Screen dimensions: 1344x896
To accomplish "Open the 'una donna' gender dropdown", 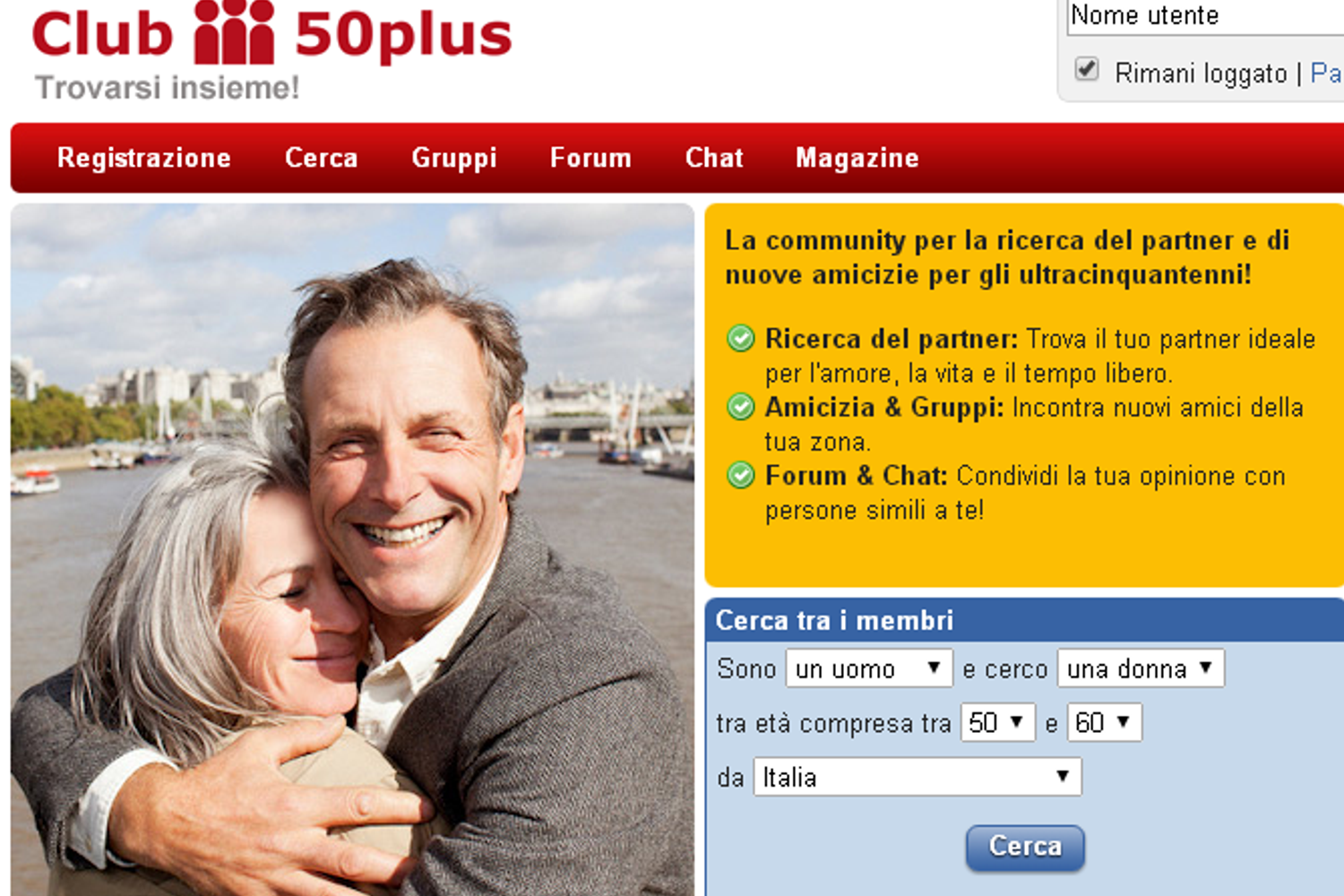I will 1141,668.
